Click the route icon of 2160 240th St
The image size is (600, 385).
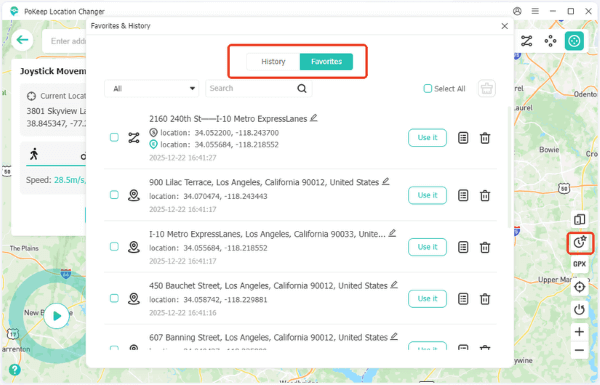click(x=134, y=138)
